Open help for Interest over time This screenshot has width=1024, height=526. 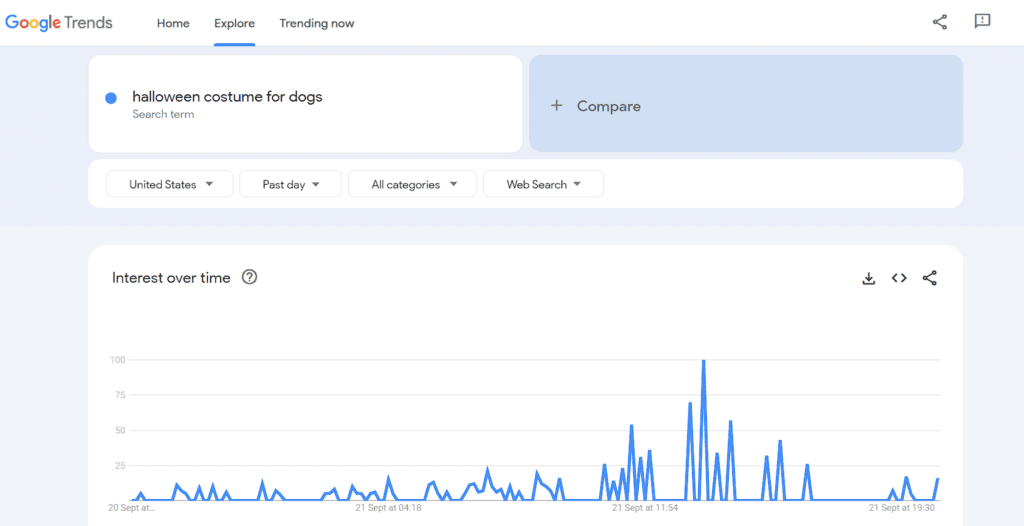click(x=250, y=277)
